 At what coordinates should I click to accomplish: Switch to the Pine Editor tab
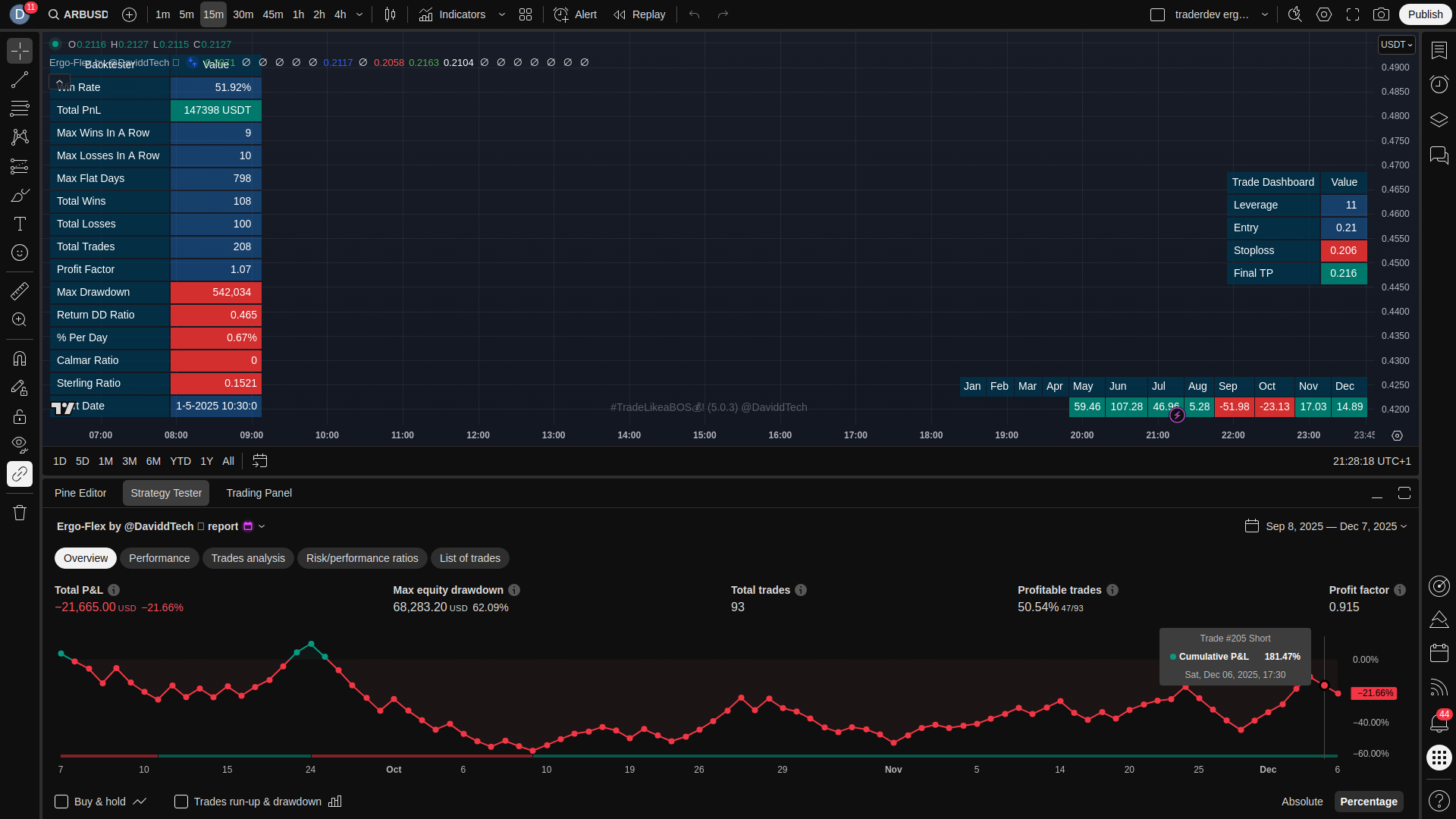coord(80,493)
